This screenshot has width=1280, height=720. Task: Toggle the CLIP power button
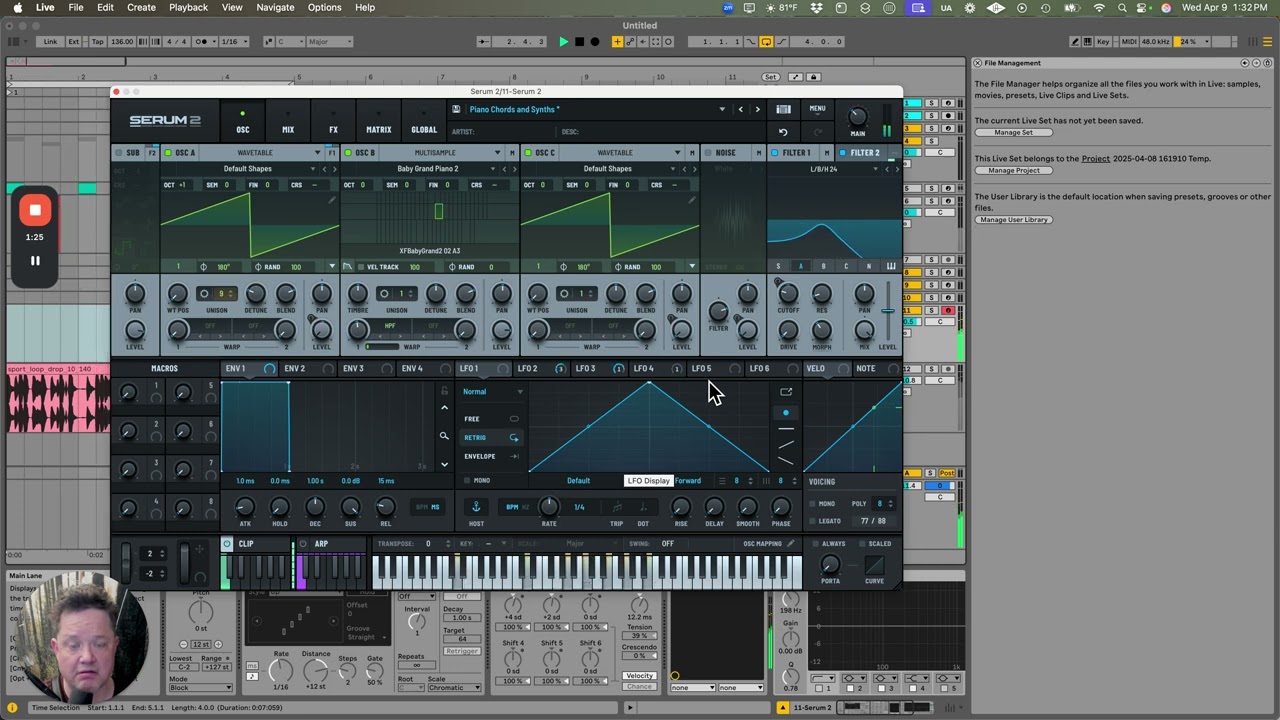pyautogui.click(x=227, y=544)
